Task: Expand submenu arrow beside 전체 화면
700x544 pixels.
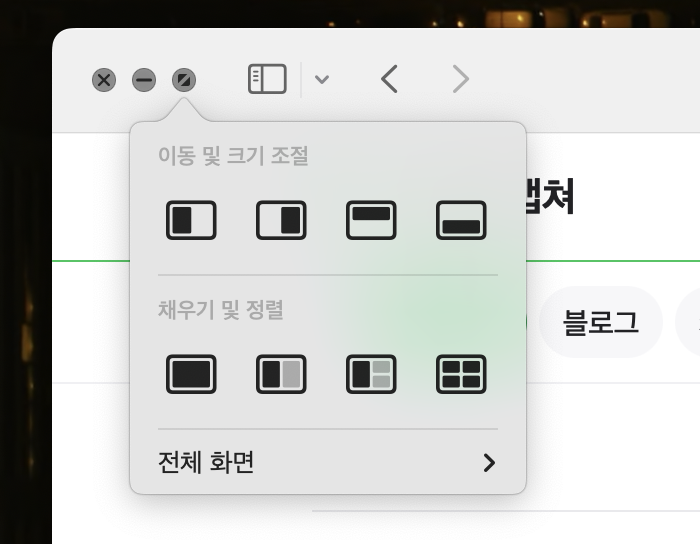Action: 489,462
